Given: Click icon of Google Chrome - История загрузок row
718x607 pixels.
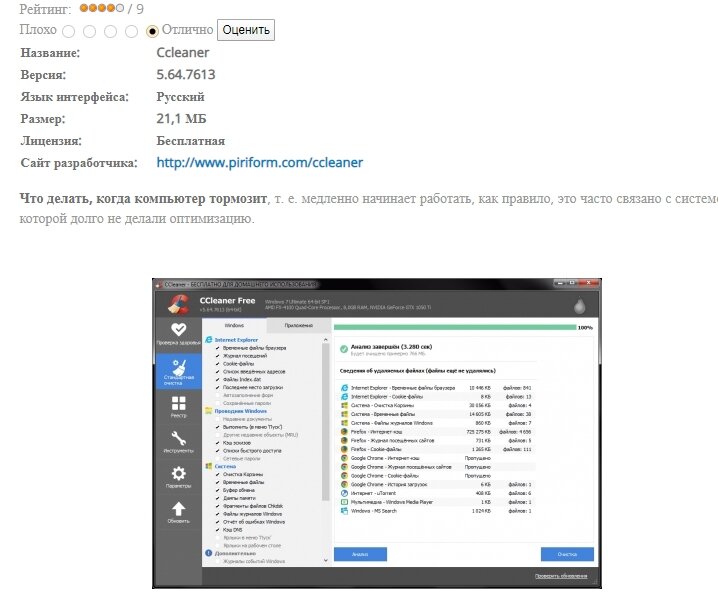Looking at the screenshot, I should (x=344, y=484).
